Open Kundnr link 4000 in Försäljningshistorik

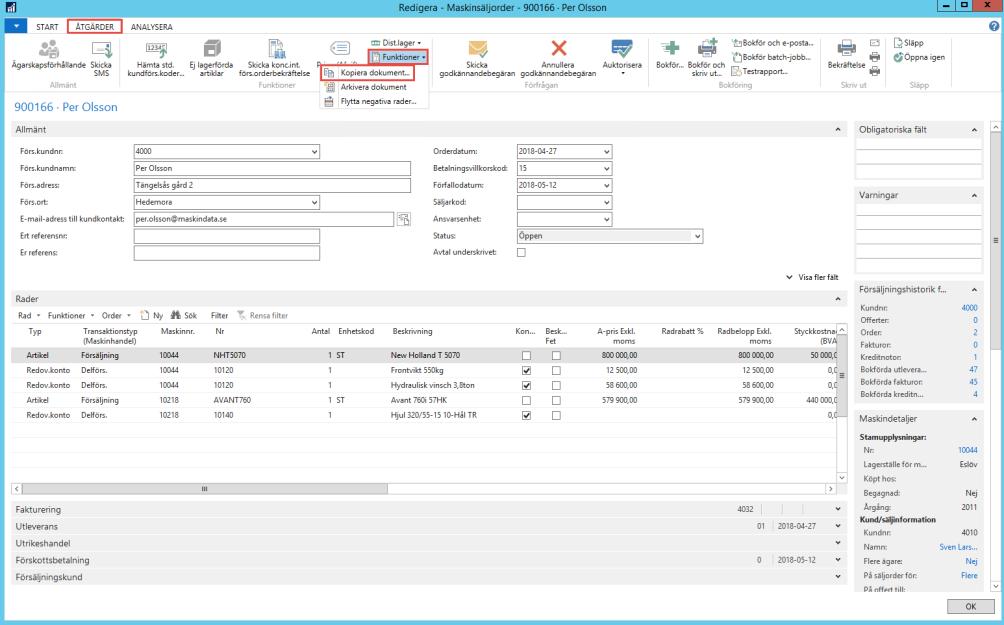[969, 308]
